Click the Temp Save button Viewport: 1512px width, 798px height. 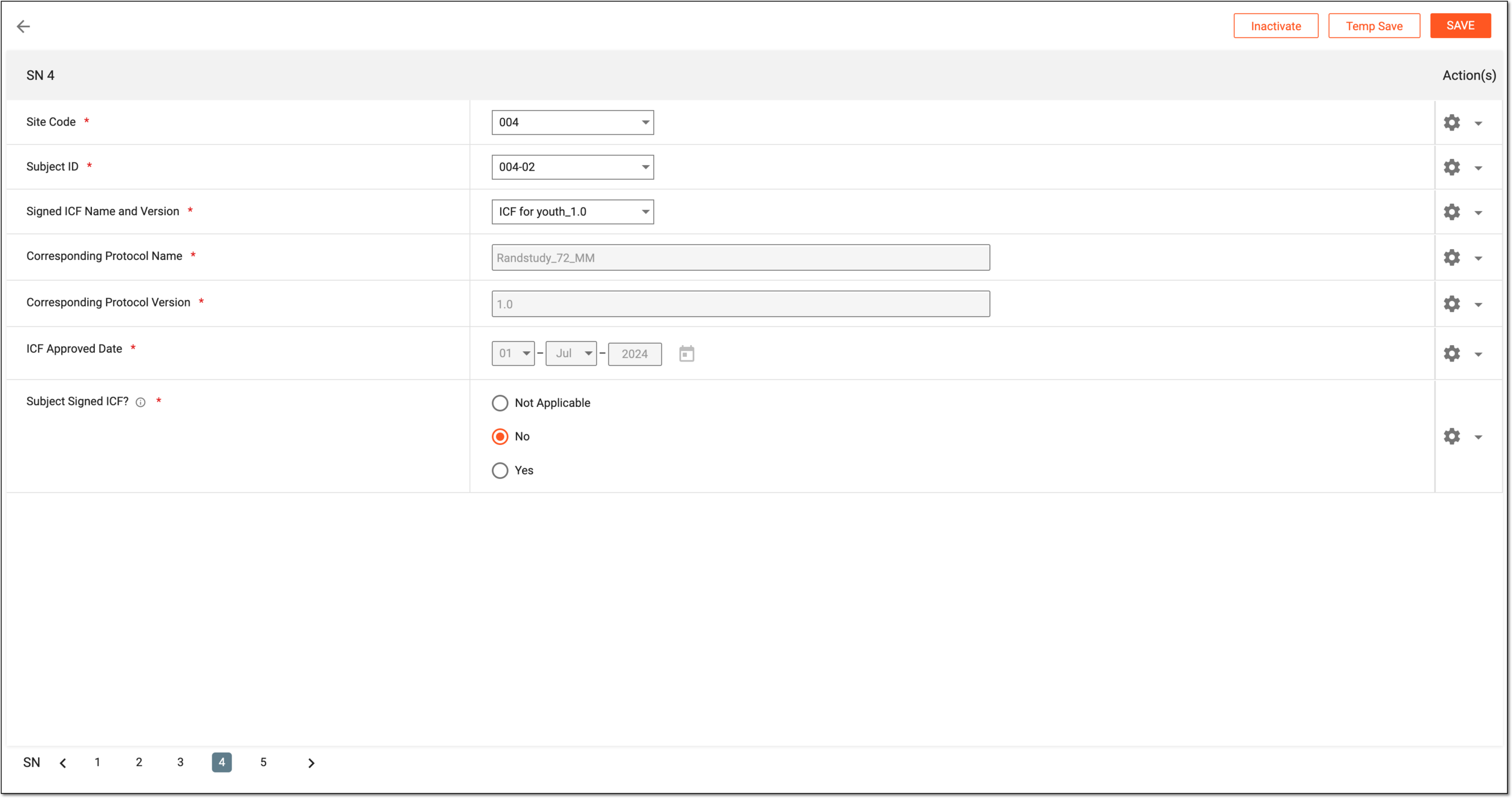click(x=1374, y=26)
